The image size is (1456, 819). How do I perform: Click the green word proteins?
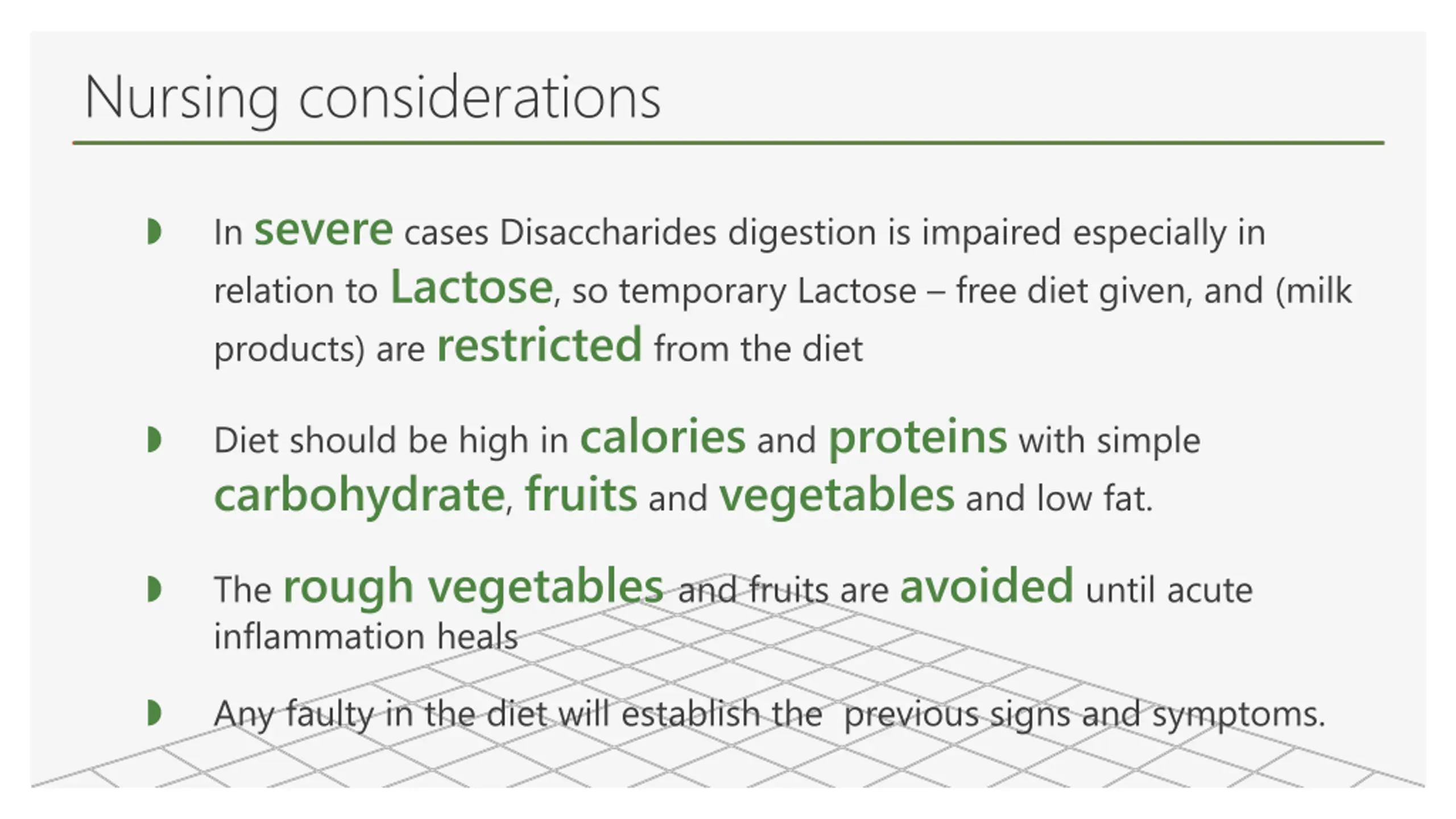tap(917, 439)
